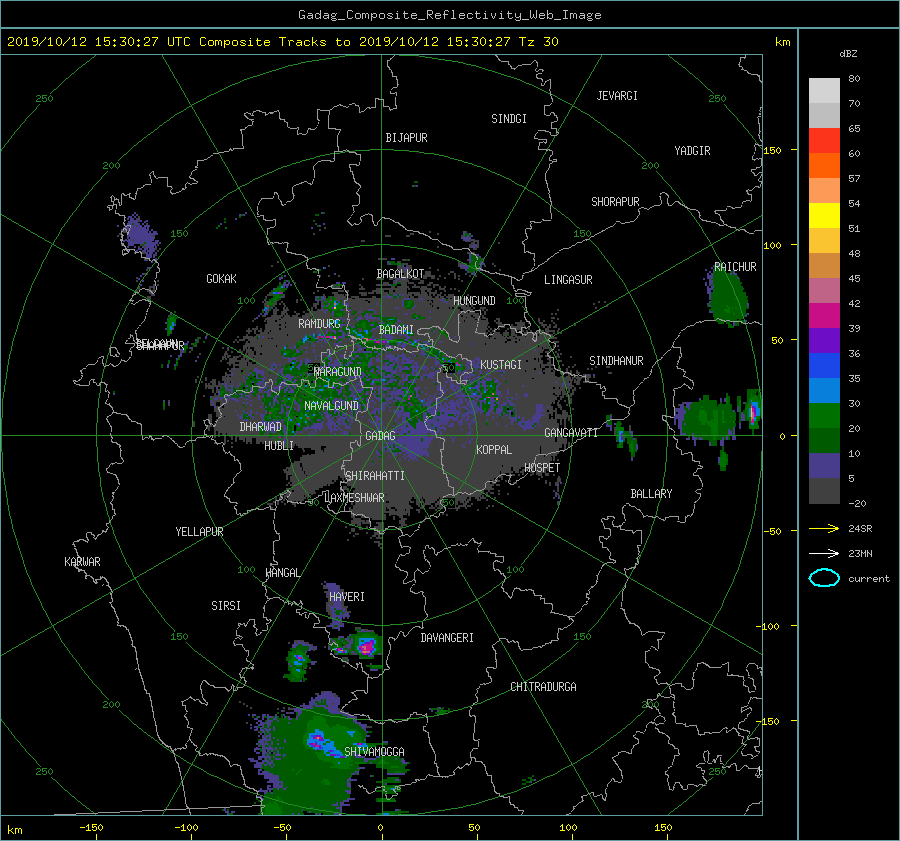Click the SHIVAMOGGA city label

tap(374, 751)
